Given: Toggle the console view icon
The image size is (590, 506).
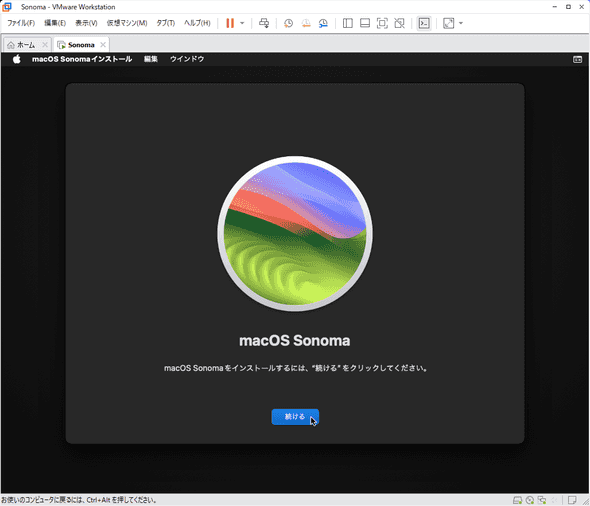Looking at the screenshot, I should 424,23.
